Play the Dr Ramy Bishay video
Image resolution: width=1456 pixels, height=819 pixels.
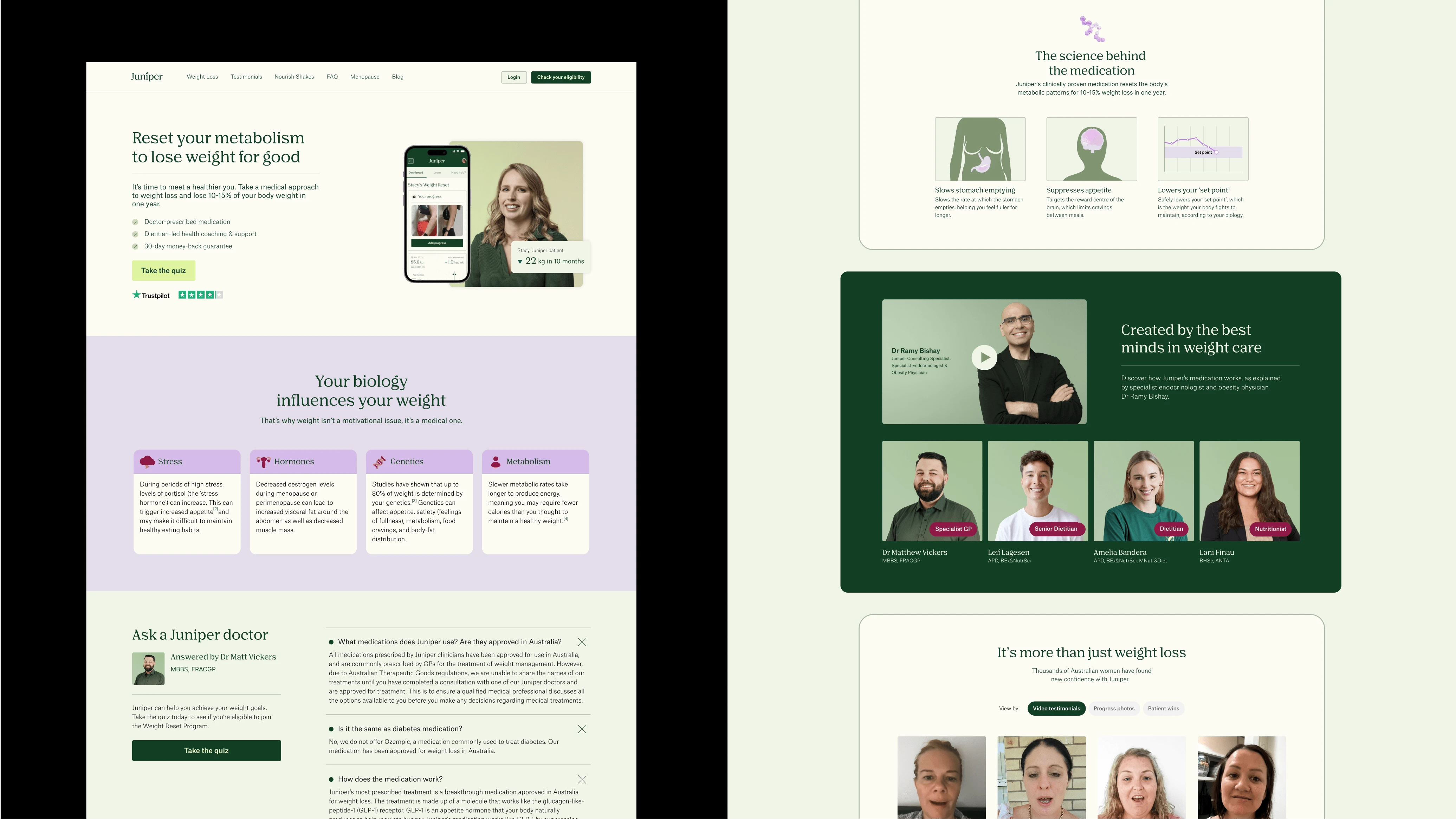[984, 358]
